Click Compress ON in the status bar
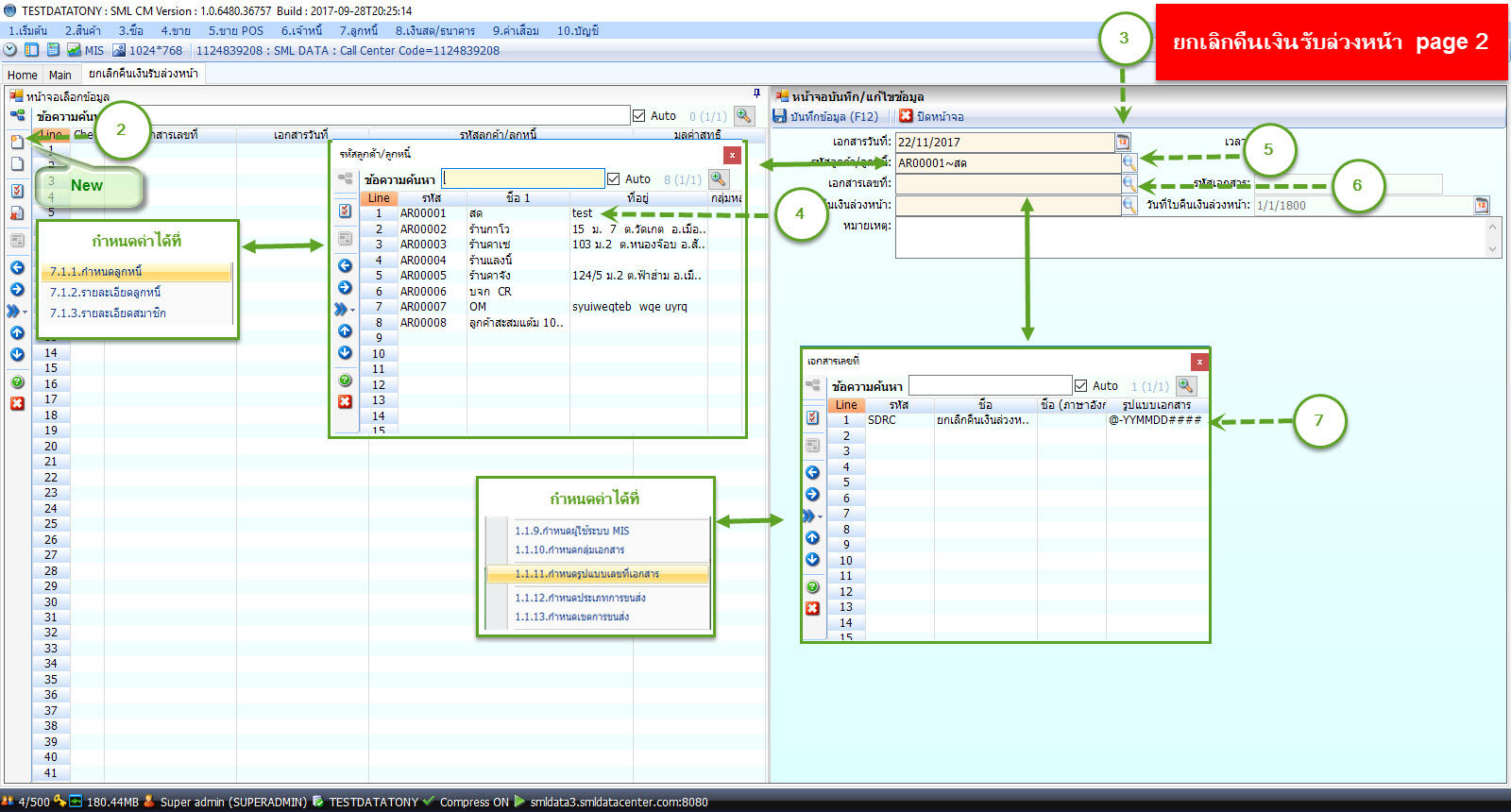 467,802
